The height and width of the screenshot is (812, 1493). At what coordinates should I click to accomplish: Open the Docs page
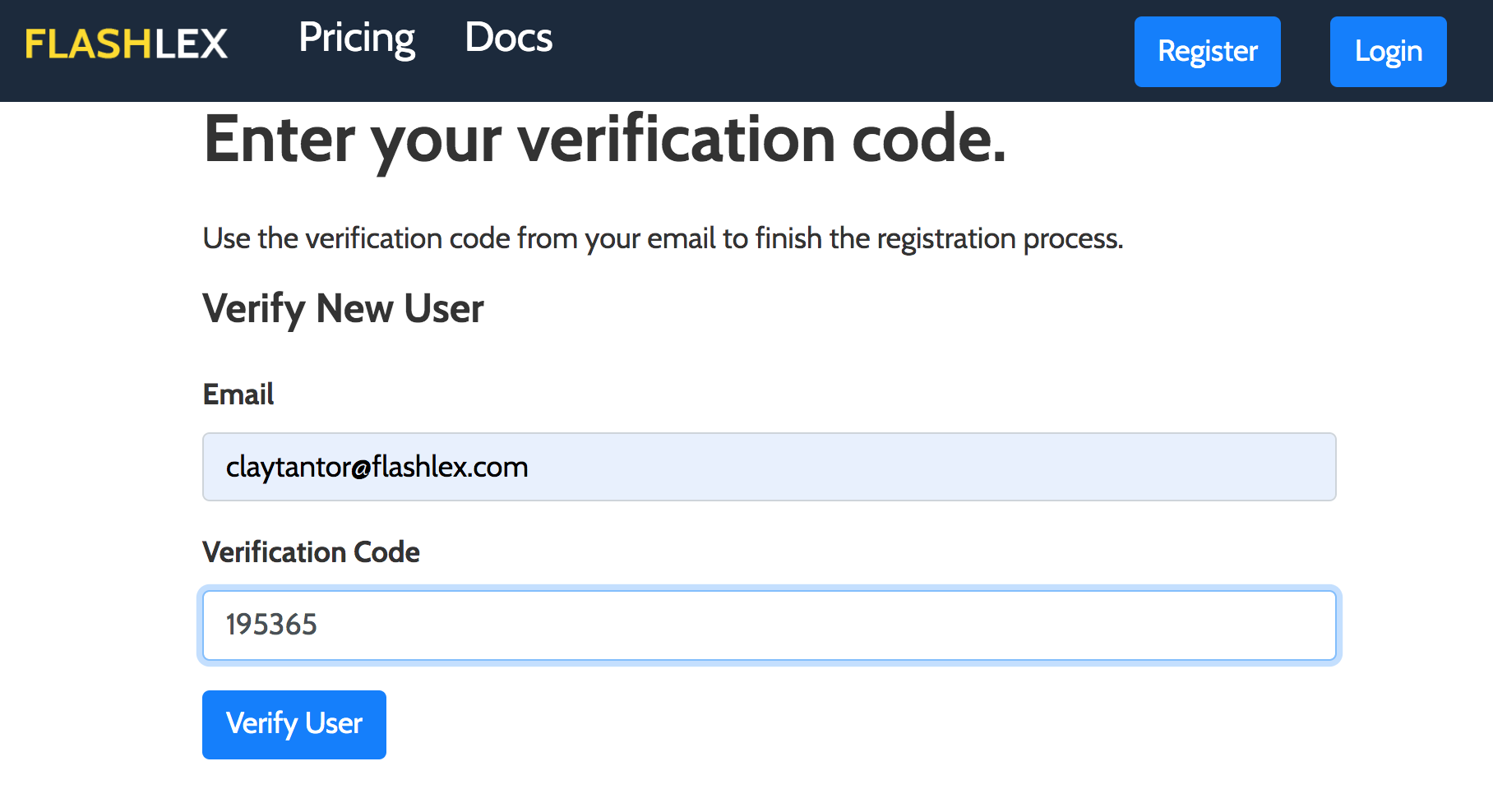508,38
